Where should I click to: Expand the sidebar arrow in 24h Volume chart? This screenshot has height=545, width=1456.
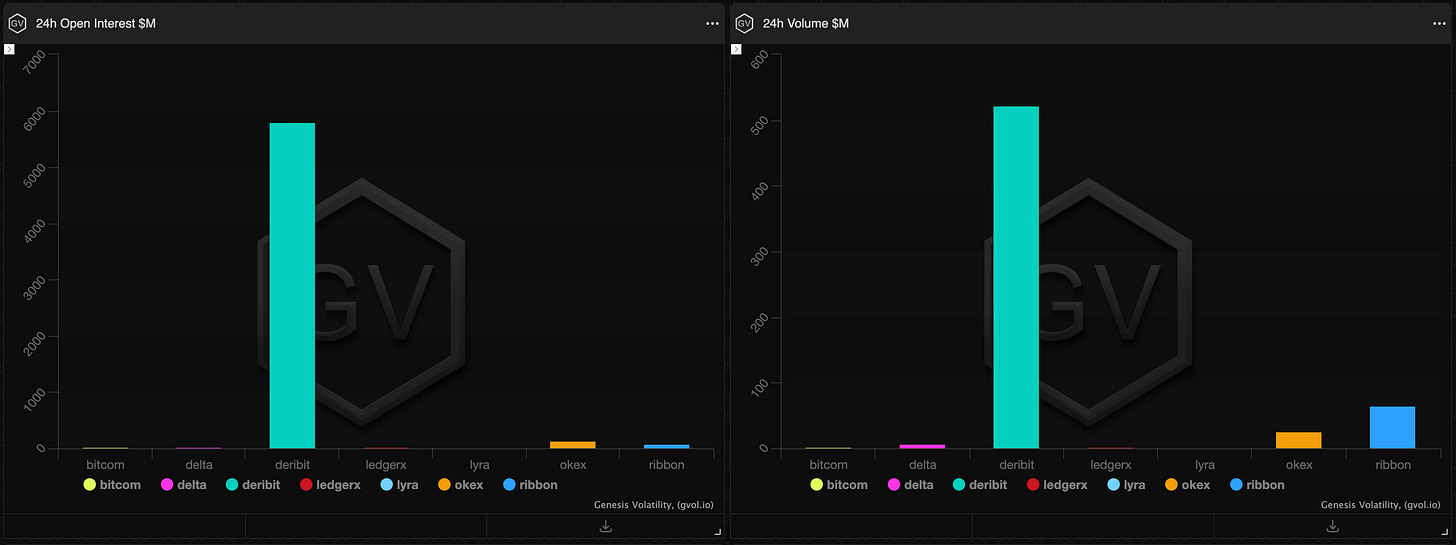pyautogui.click(x=737, y=48)
